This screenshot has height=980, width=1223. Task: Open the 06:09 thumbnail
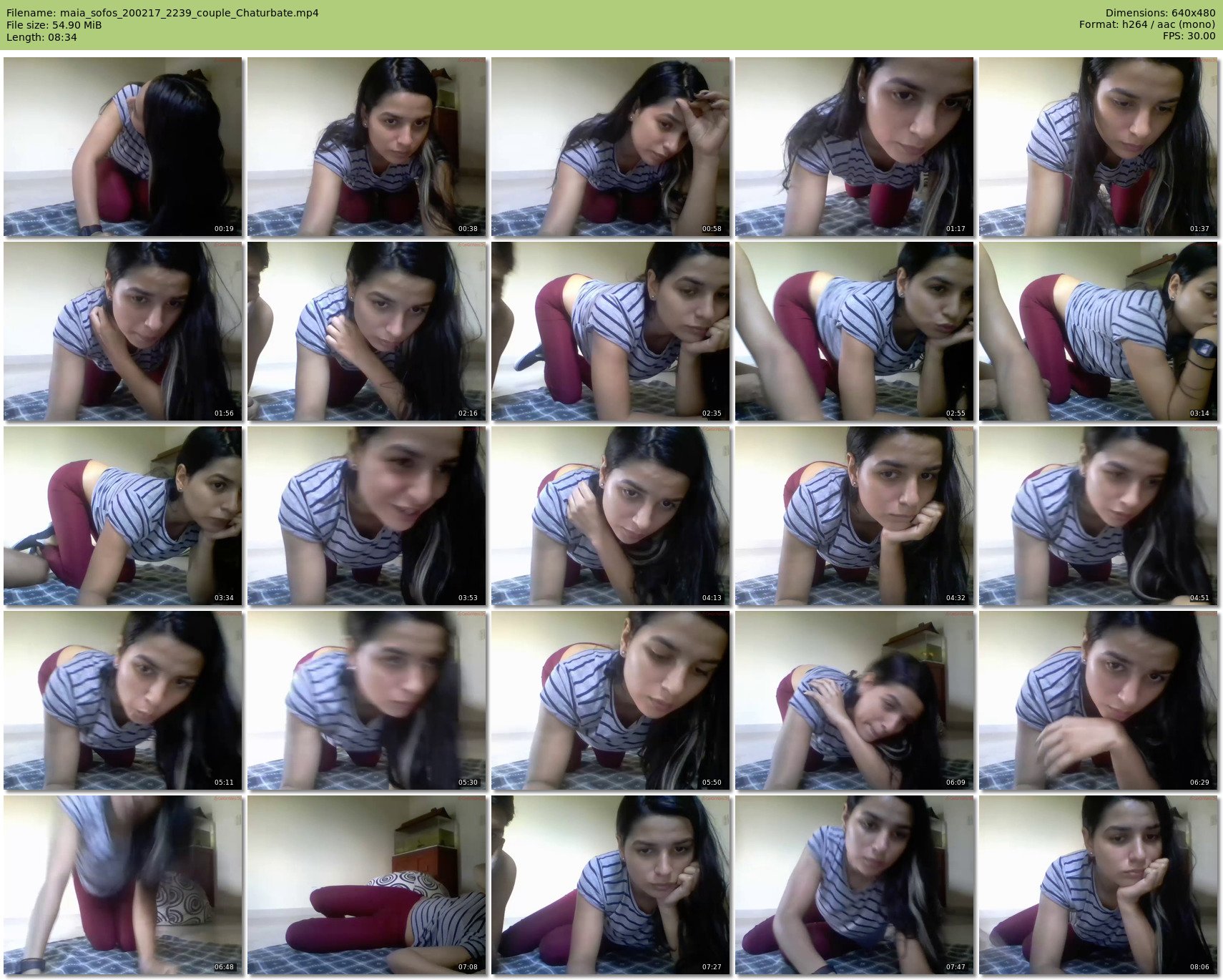pyautogui.click(x=855, y=700)
